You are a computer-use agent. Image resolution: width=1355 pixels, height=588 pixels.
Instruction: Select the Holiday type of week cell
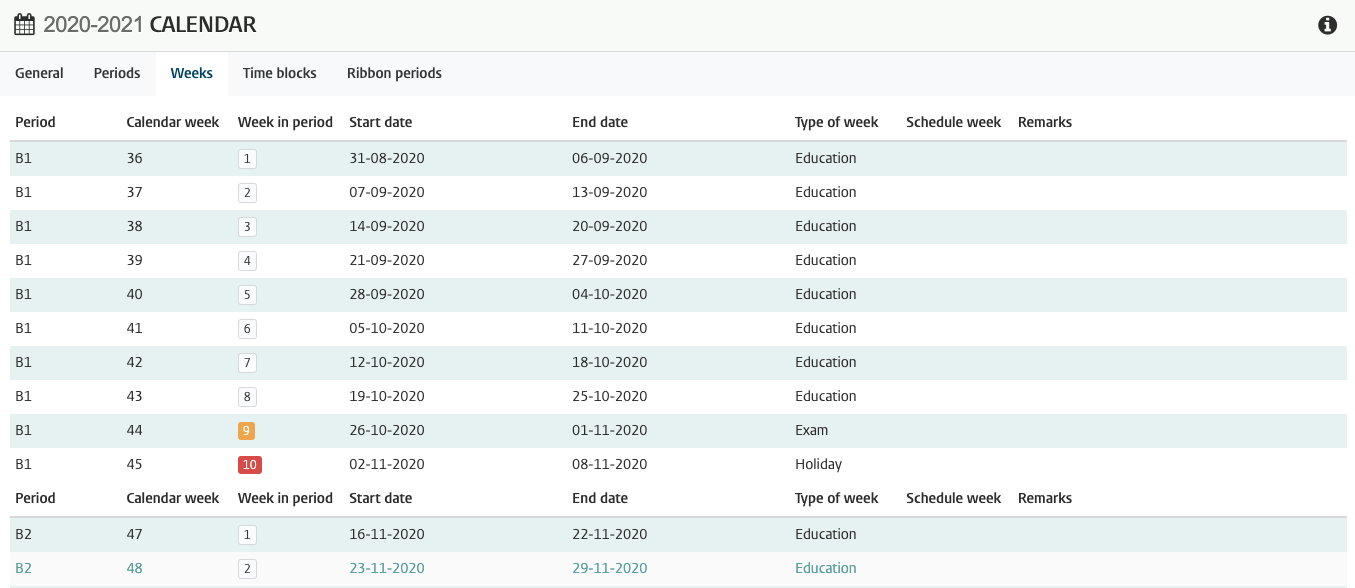point(819,464)
